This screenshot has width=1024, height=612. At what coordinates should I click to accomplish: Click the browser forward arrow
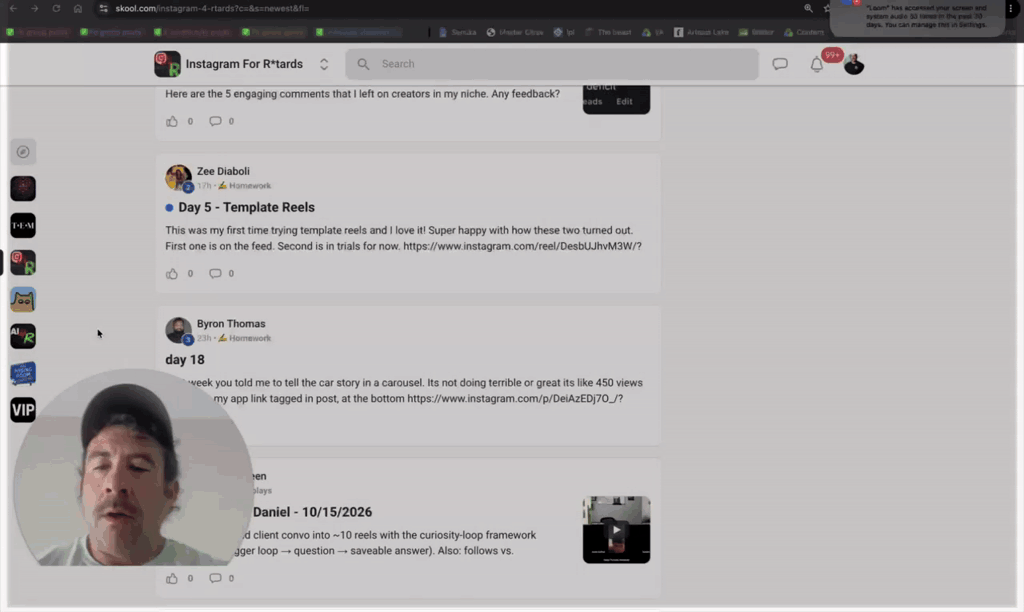tap(35, 8)
